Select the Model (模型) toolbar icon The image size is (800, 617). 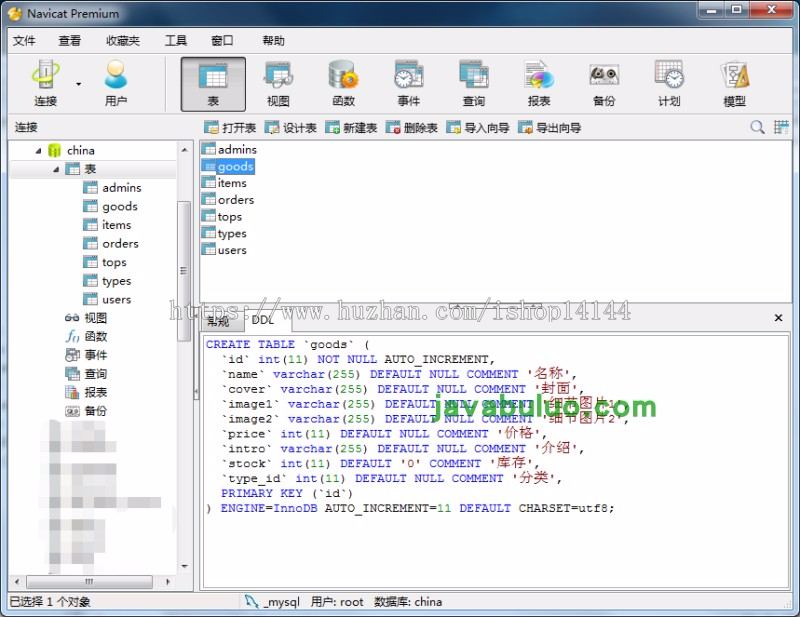(735, 84)
